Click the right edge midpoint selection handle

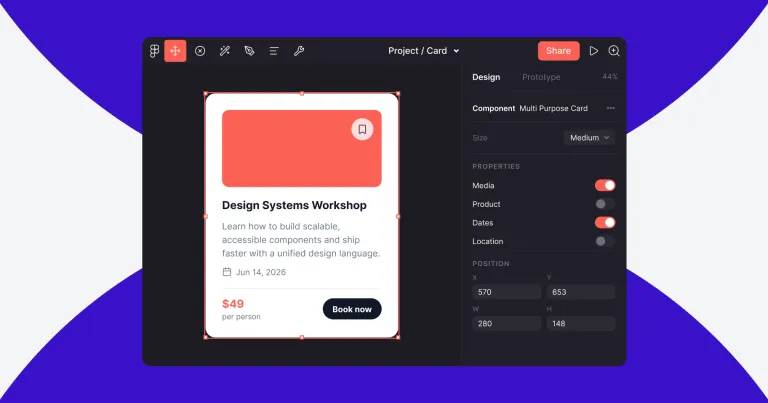point(398,216)
